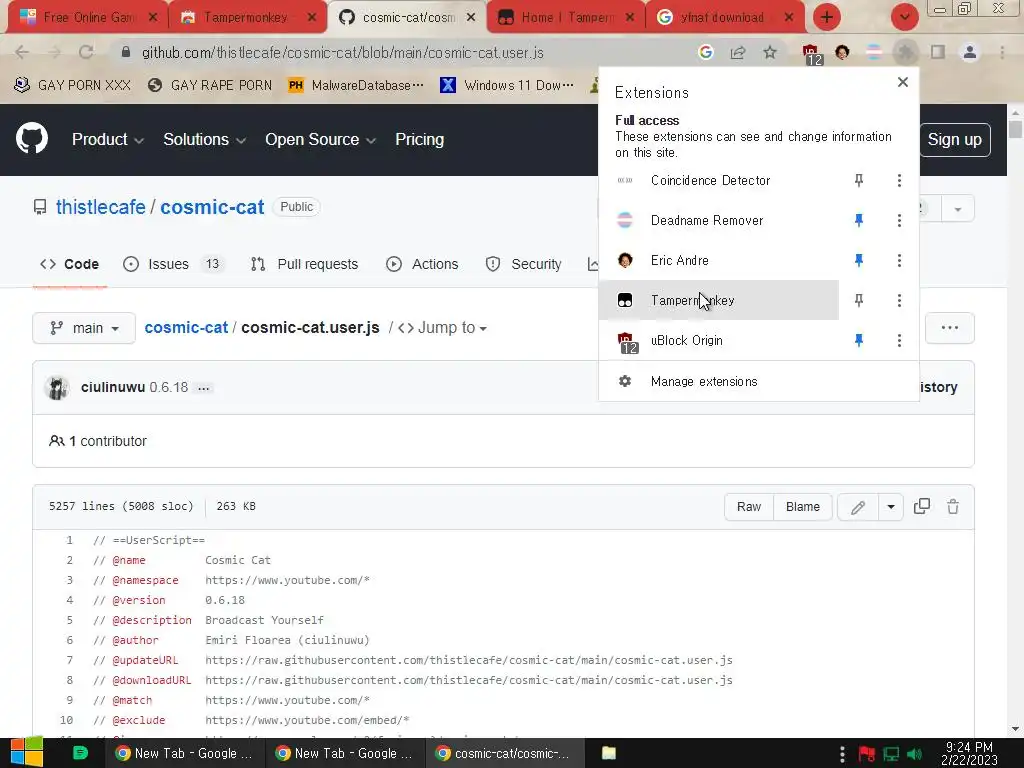Image resolution: width=1024 pixels, height=768 pixels.
Task: Open the side panel icon
Action: tap(938, 52)
